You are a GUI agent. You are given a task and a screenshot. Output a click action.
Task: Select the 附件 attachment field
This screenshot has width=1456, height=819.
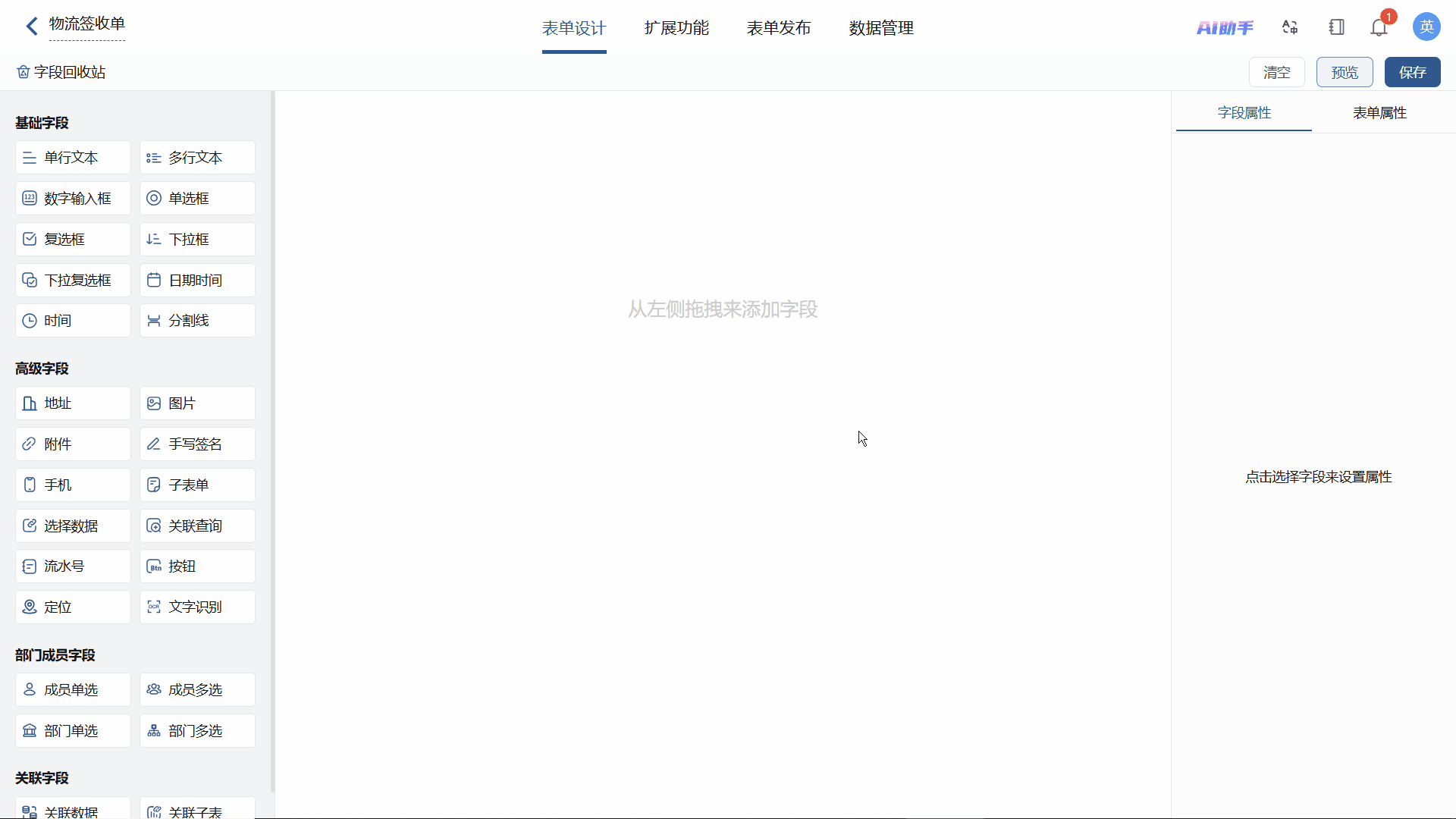coord(73,444)
